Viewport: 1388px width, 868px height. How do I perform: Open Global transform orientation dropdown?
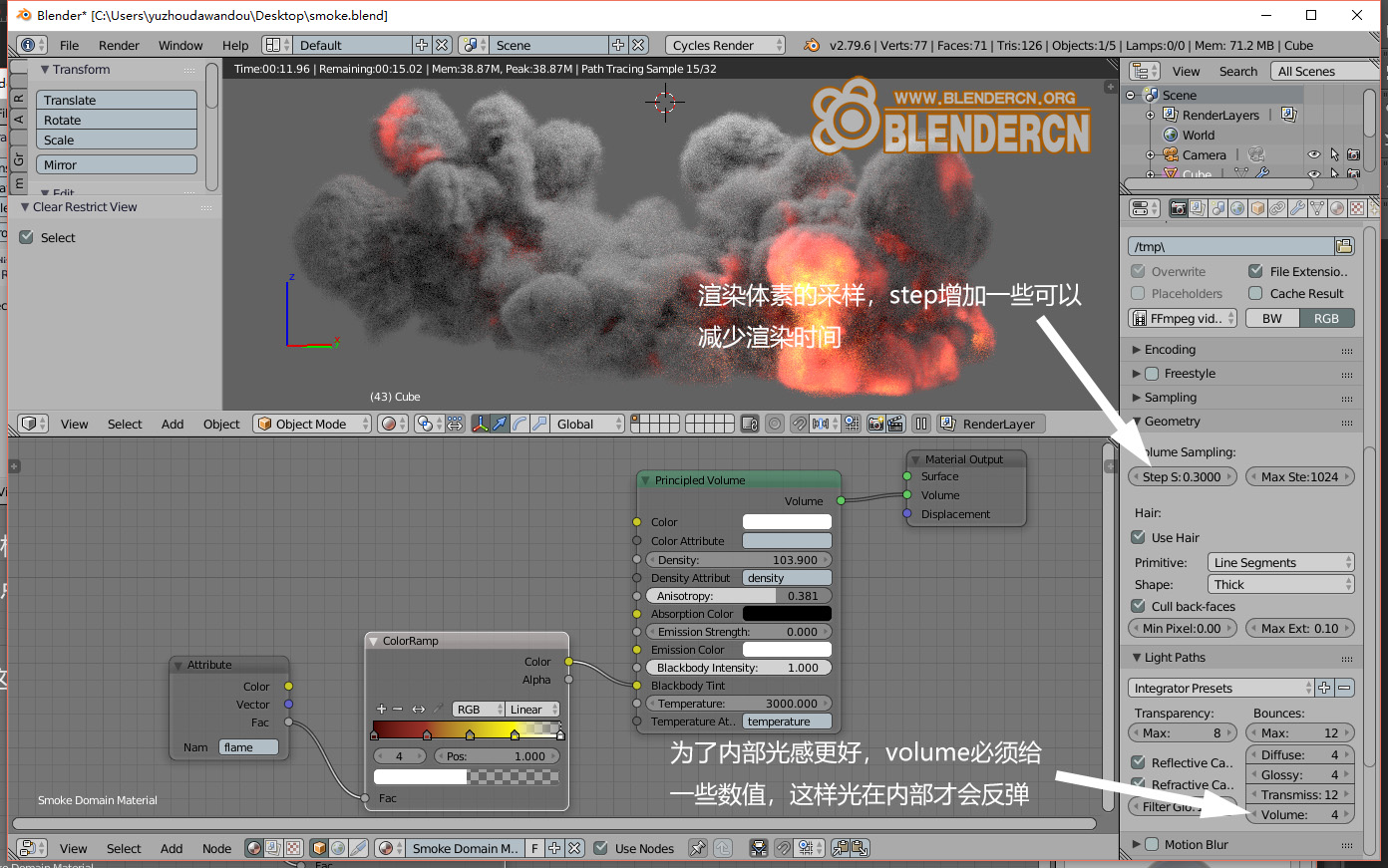586,424
